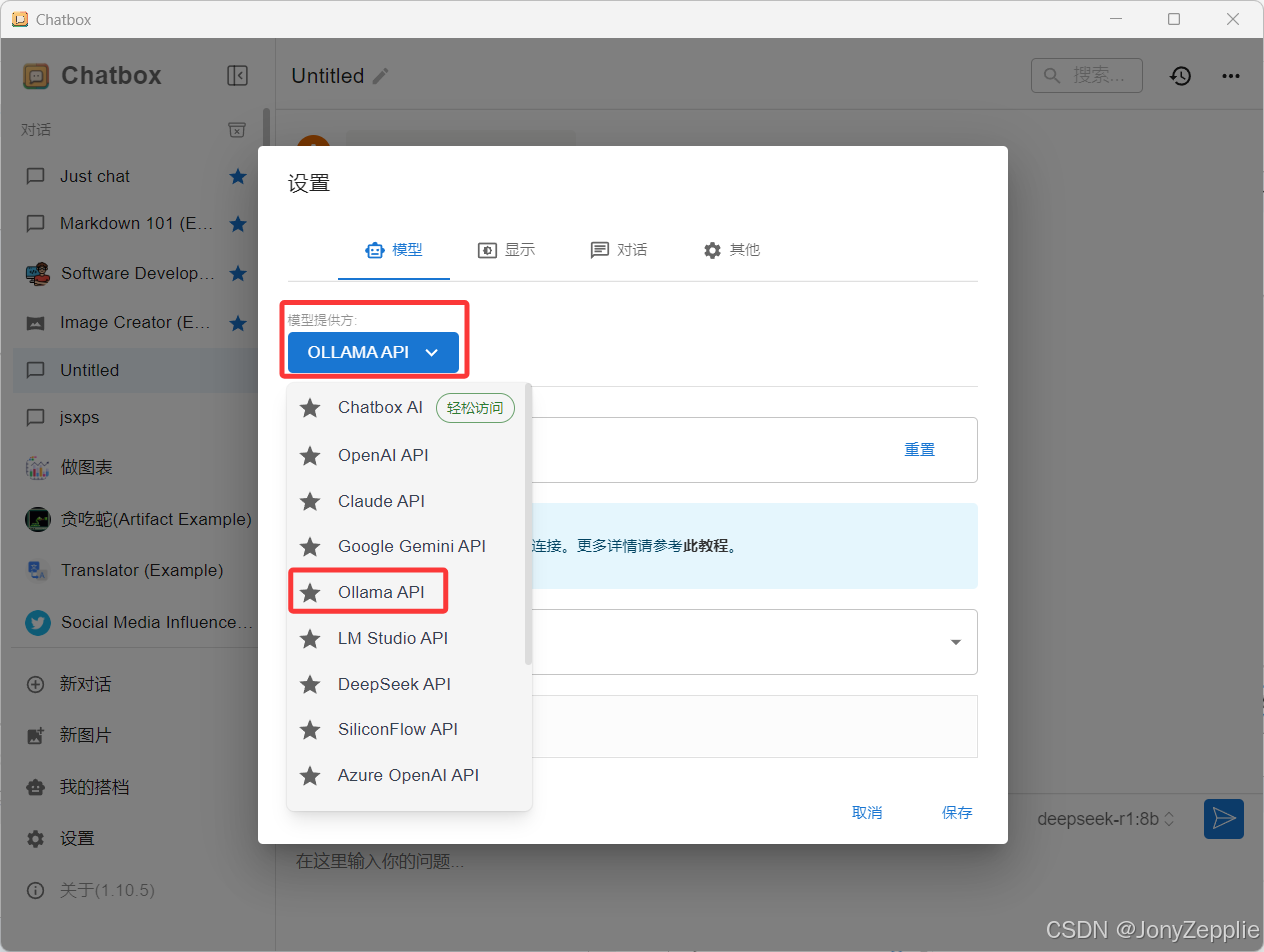The height and width of the screenshot is (952, 1264).
Task: Select LM Studio API provider
Action: coord(405,638)
